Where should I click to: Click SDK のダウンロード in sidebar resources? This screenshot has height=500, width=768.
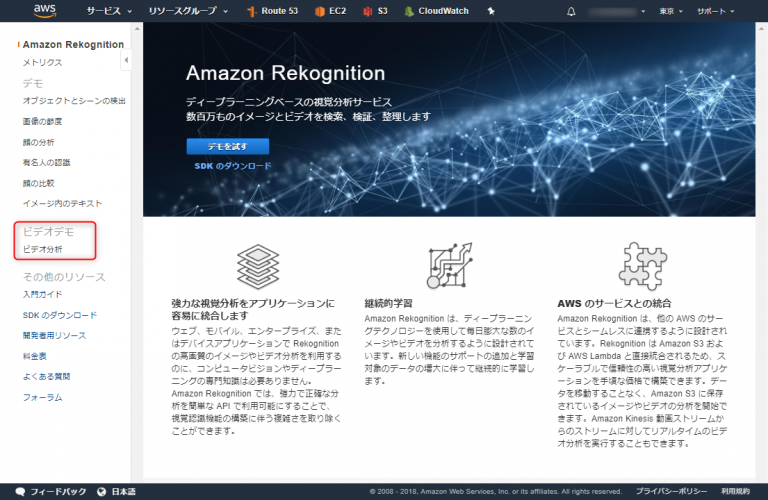pyautogui.click(x=60, y=315)
